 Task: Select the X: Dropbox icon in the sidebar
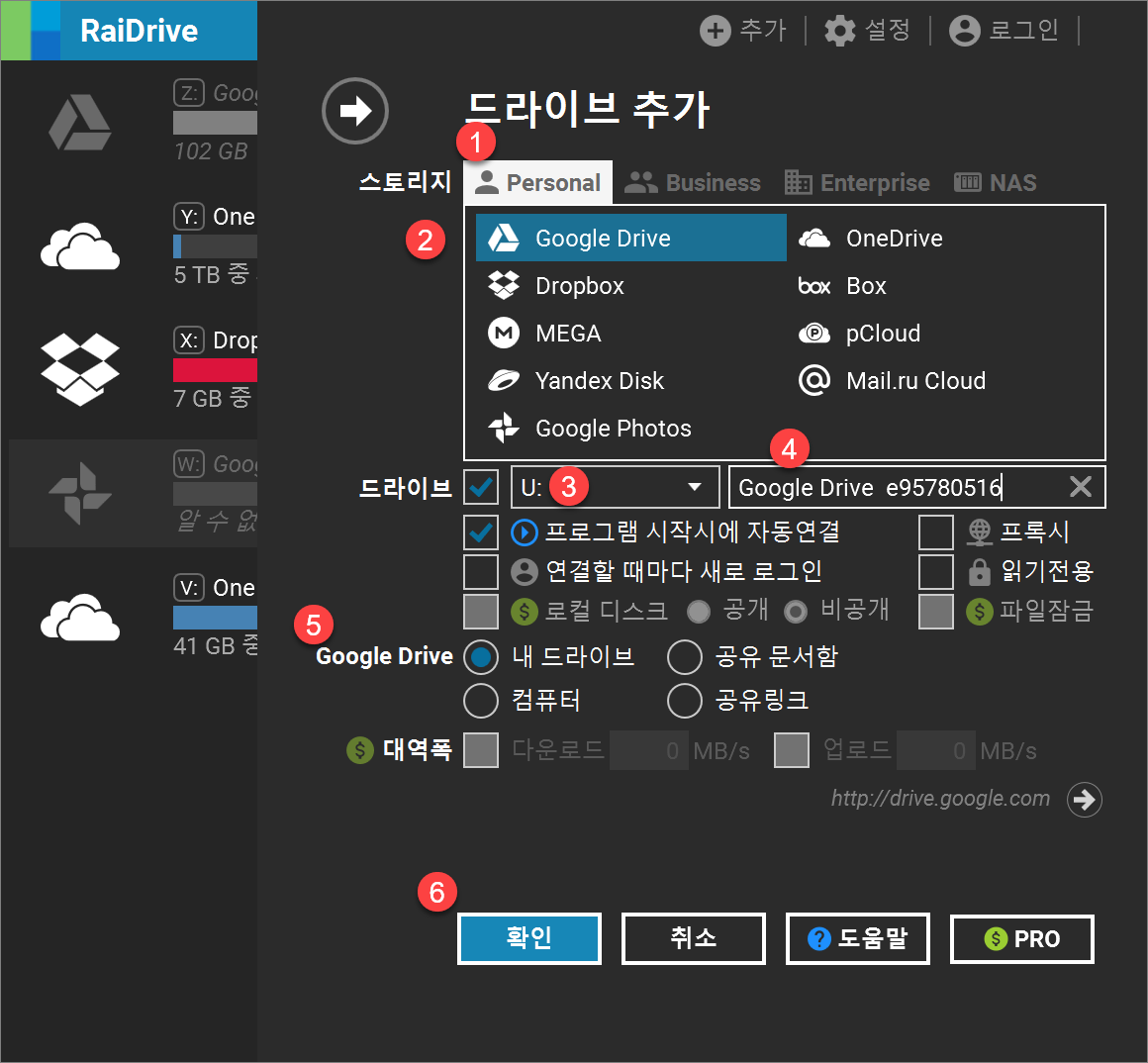click(x=80, y=370)
